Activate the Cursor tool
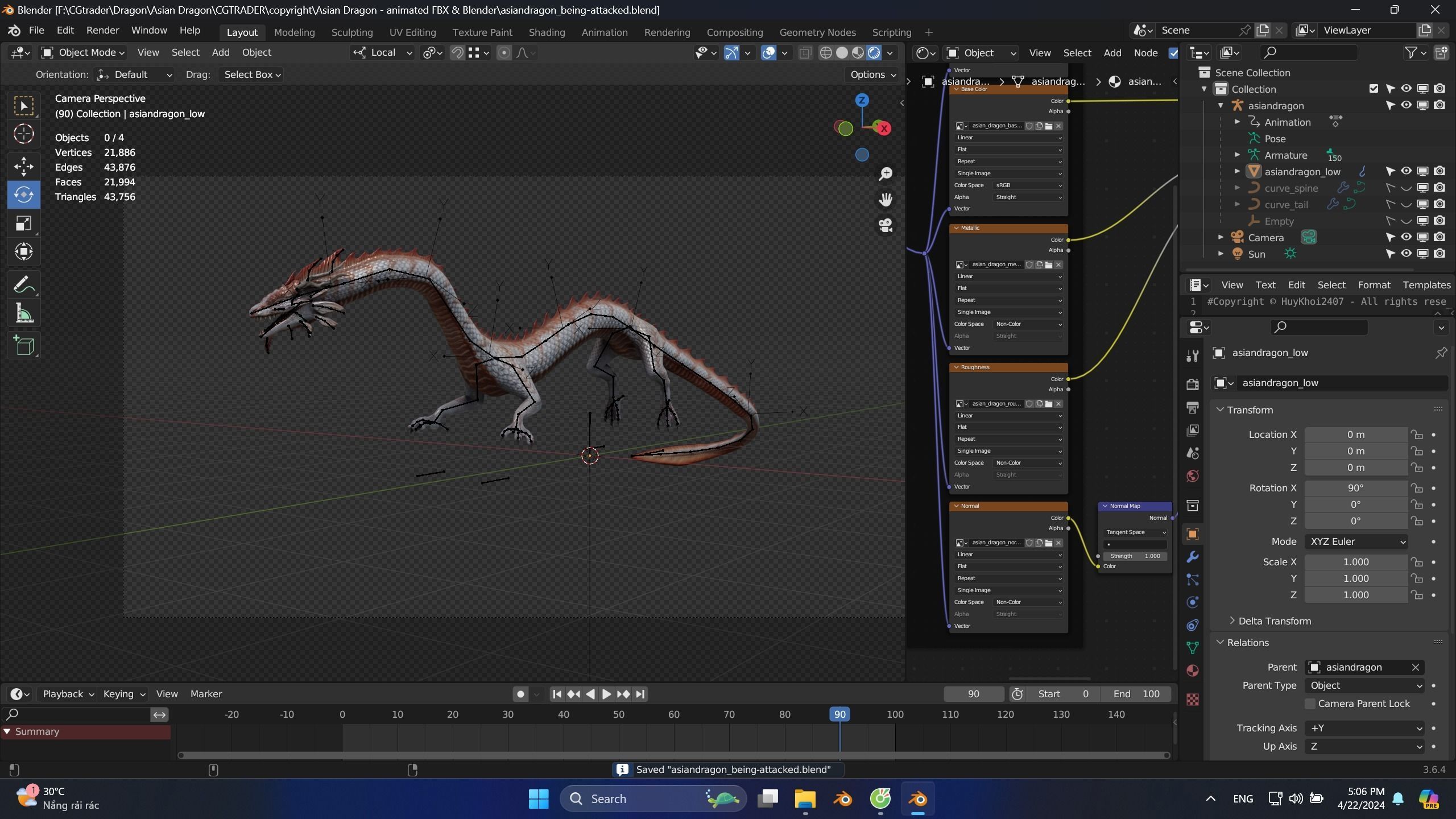Image resolution: width=1456 pixels, height=819 pixels. 23,134
